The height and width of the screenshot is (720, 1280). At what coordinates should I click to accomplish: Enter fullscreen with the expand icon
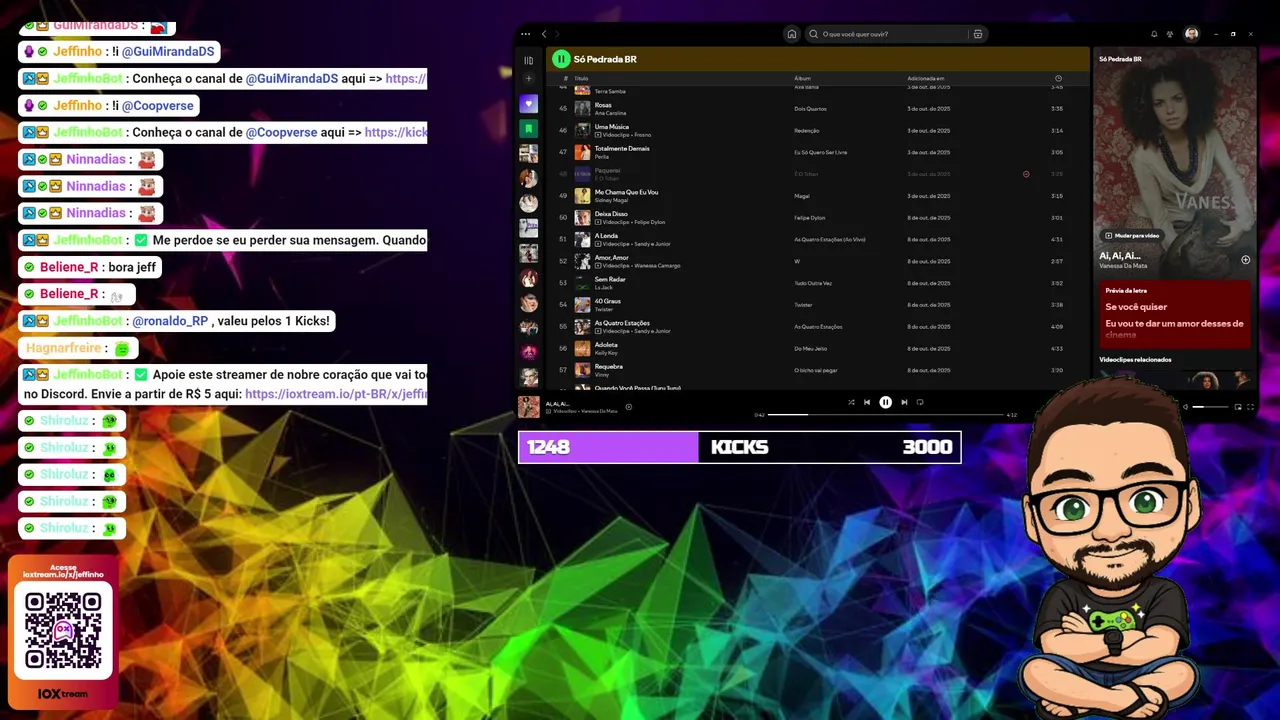(1250, 407)
